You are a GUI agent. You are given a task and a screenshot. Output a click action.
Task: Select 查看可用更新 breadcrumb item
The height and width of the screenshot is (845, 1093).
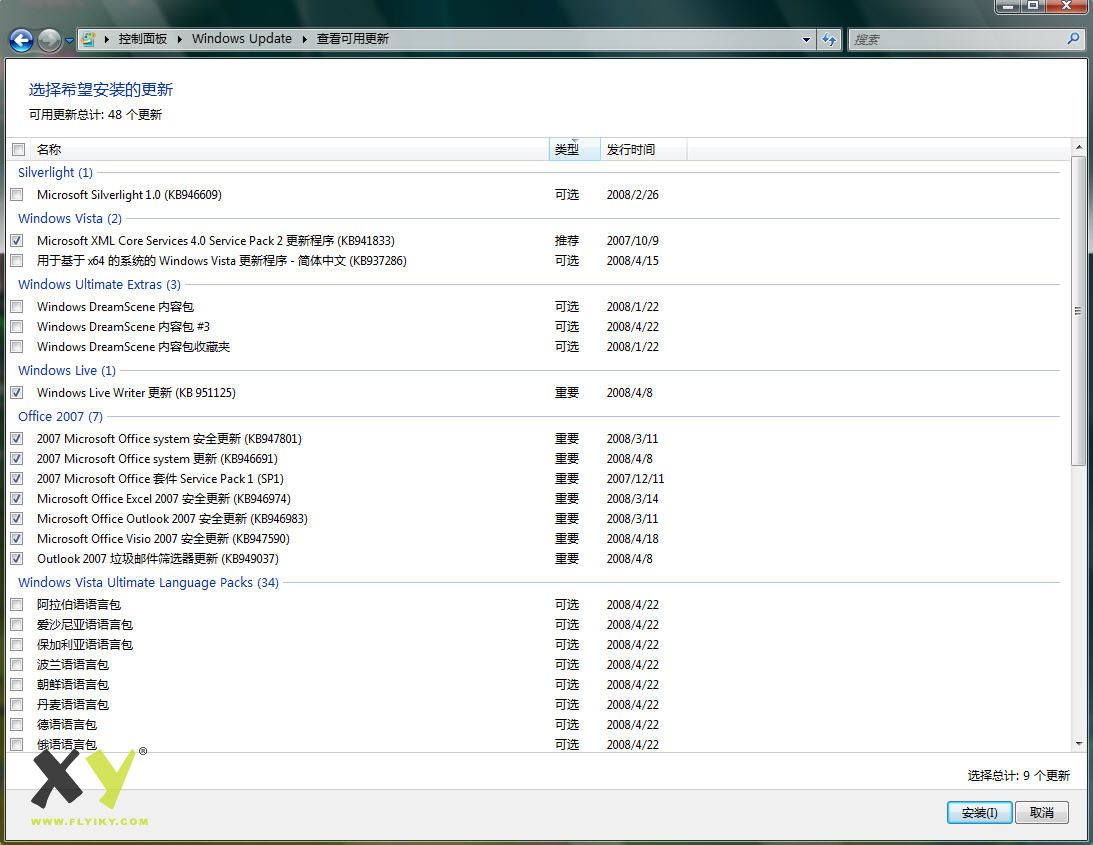tap(353, 39)
